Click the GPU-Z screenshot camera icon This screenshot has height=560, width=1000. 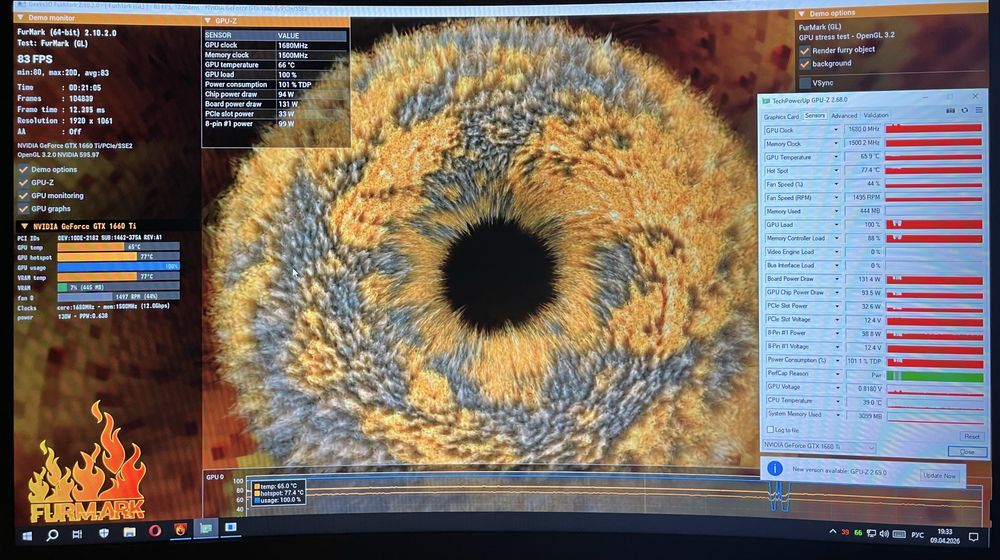click(x=950, y=111)
